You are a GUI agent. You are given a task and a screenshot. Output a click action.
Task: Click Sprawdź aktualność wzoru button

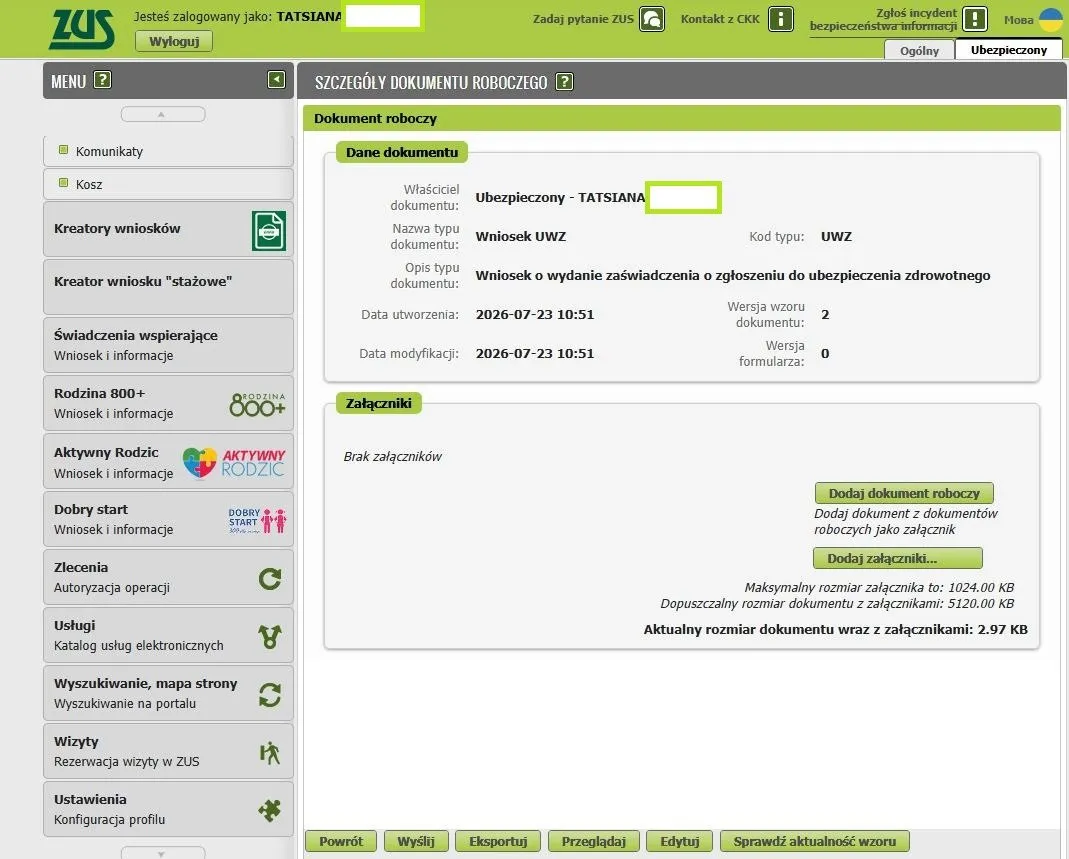pyautogui.click(x=815, y=841)
